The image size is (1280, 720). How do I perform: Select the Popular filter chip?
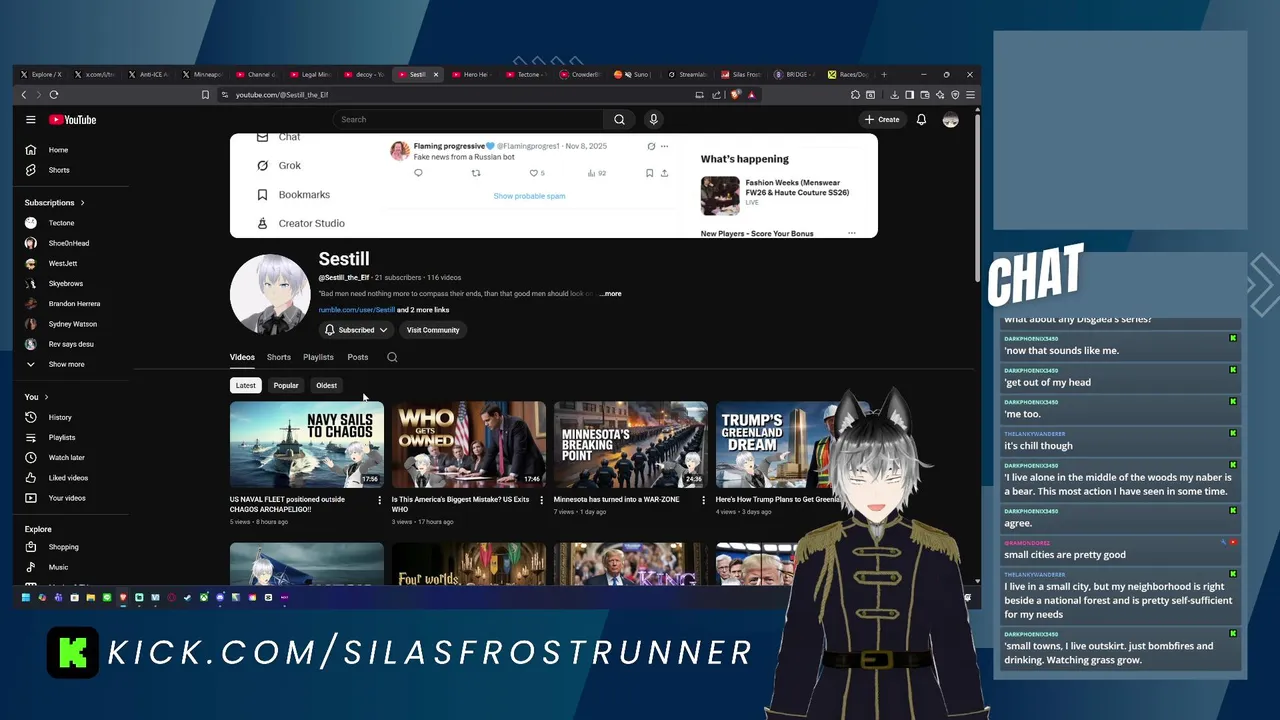click(286, 385)
